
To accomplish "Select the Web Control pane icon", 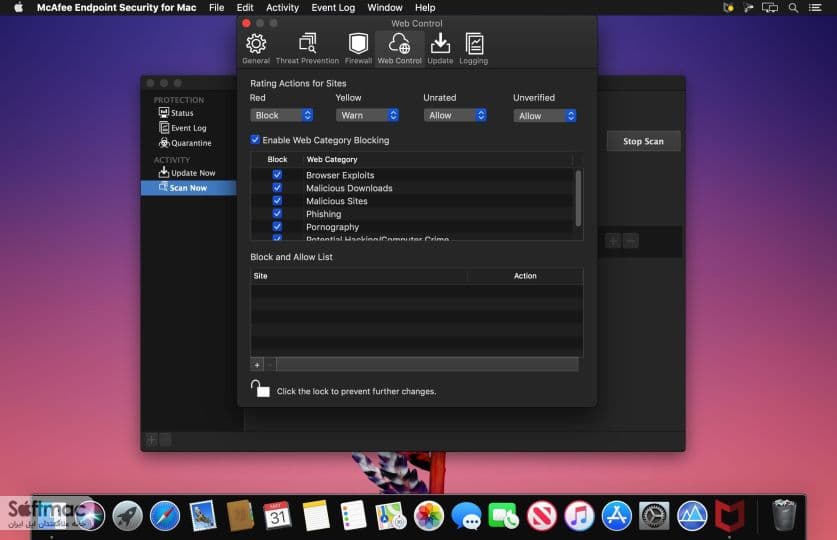I will click(x=399, y=49).
